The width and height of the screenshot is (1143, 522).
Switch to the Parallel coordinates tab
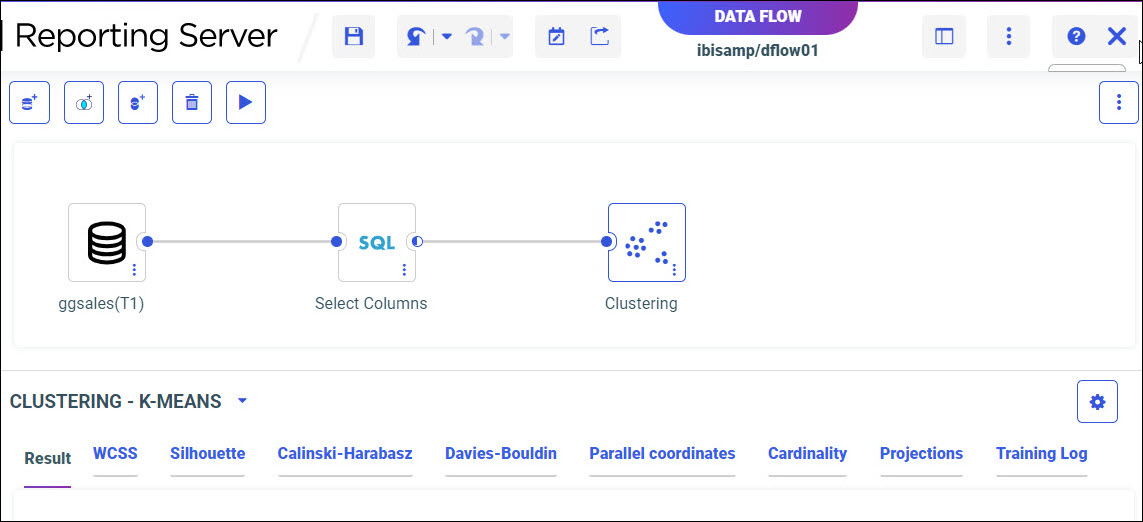tap(662, 454)
